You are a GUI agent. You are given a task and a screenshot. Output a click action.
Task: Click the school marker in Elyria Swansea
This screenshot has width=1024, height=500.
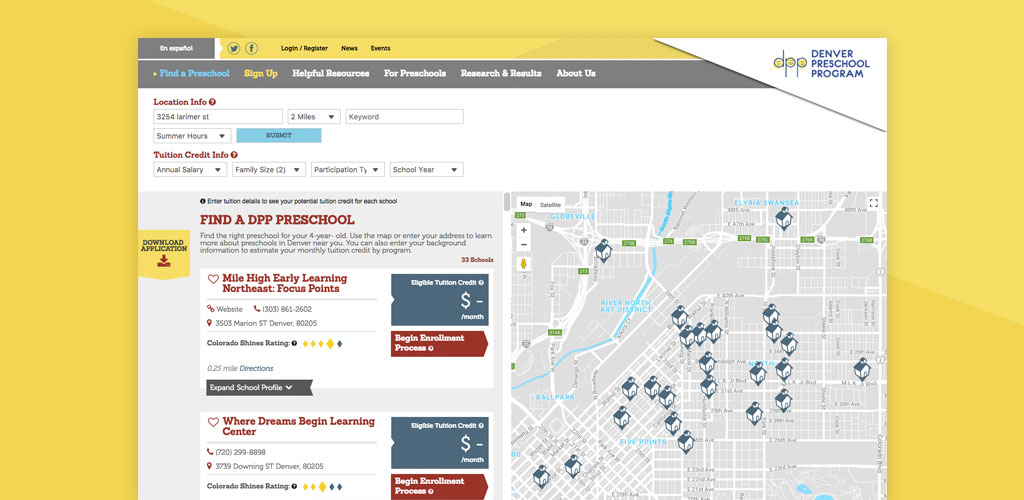(x=784, y=218)
